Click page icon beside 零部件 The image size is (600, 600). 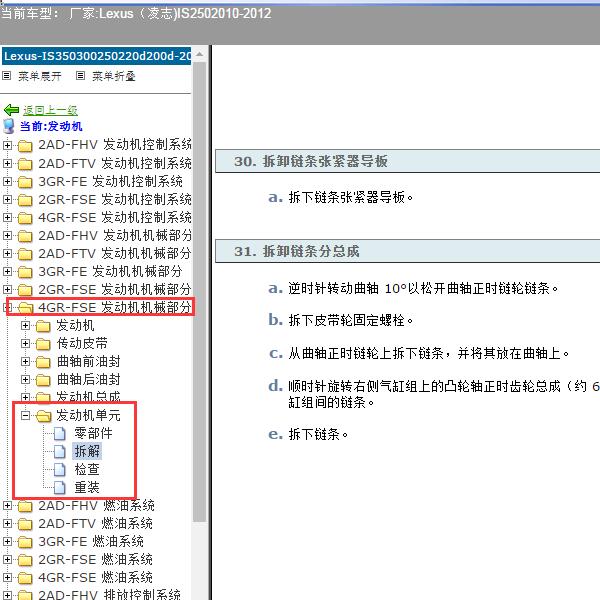tap(60, 434)
